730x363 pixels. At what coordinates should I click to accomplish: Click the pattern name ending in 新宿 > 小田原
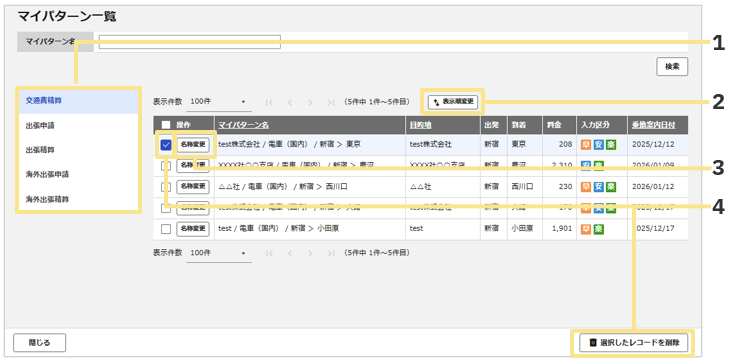[x=278, y=229]
